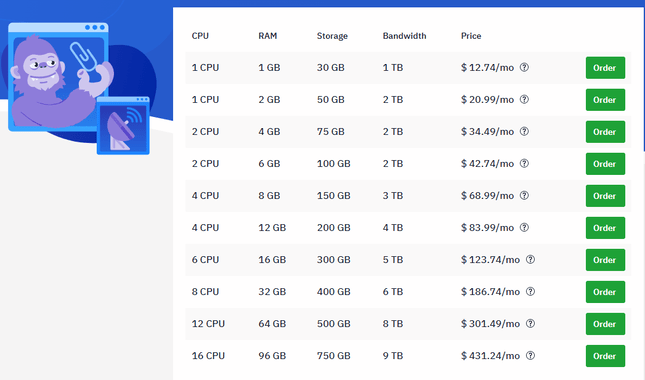Select the $ 42.74/mo price text
This screenshot has width=645, height=380.
point(487,164)
